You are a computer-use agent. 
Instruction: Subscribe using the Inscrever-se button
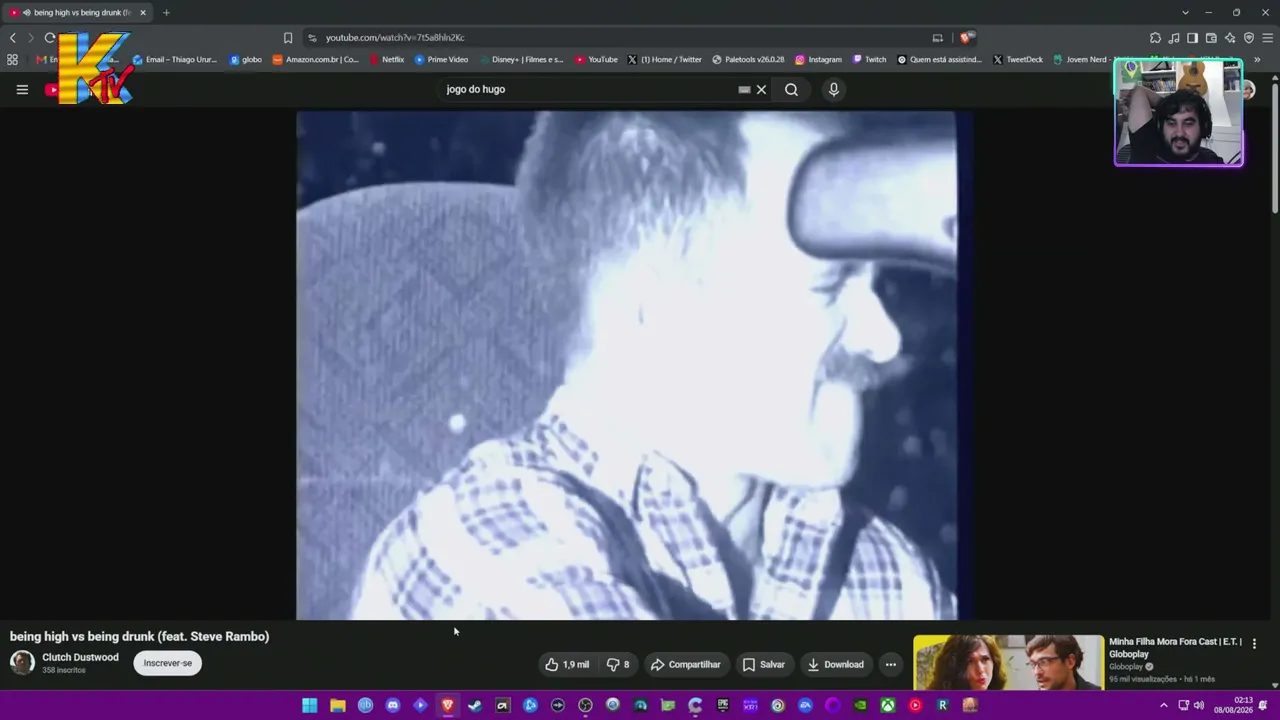point(167,663)
